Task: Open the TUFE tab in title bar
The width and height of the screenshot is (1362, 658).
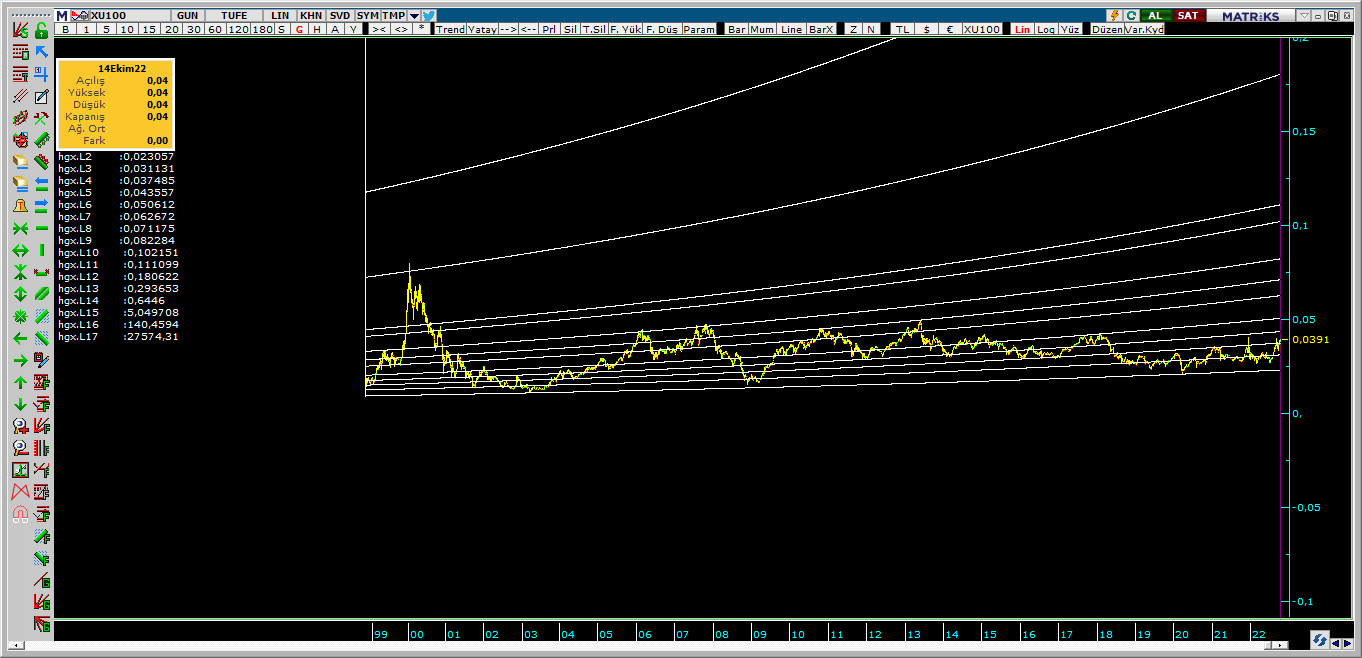Action: 234,16
